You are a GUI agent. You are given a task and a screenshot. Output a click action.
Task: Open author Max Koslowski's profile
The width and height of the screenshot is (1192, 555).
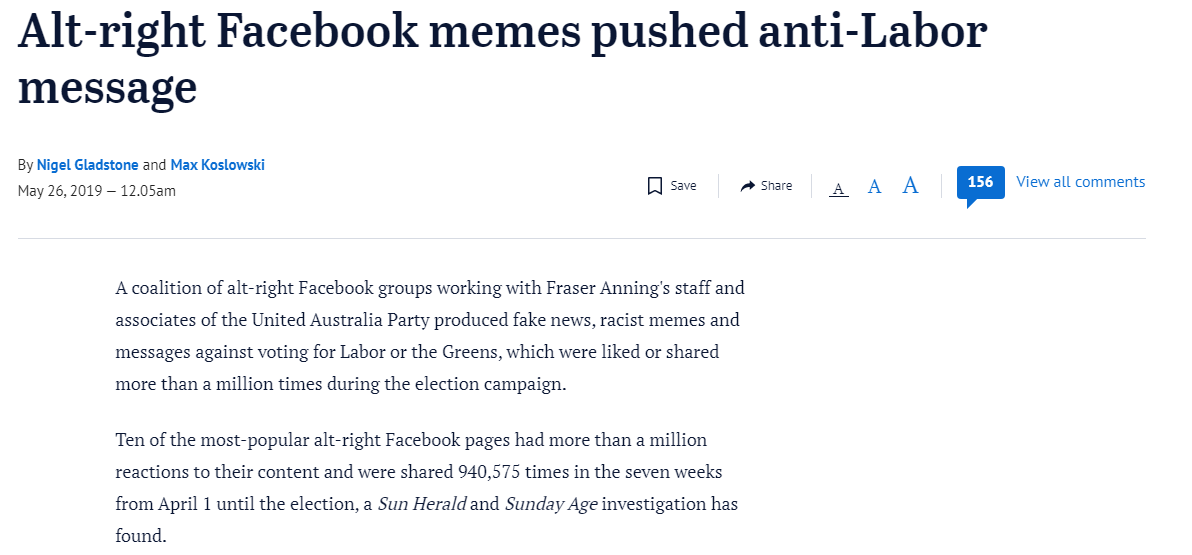pyautogui.click(x=217, y=164)
